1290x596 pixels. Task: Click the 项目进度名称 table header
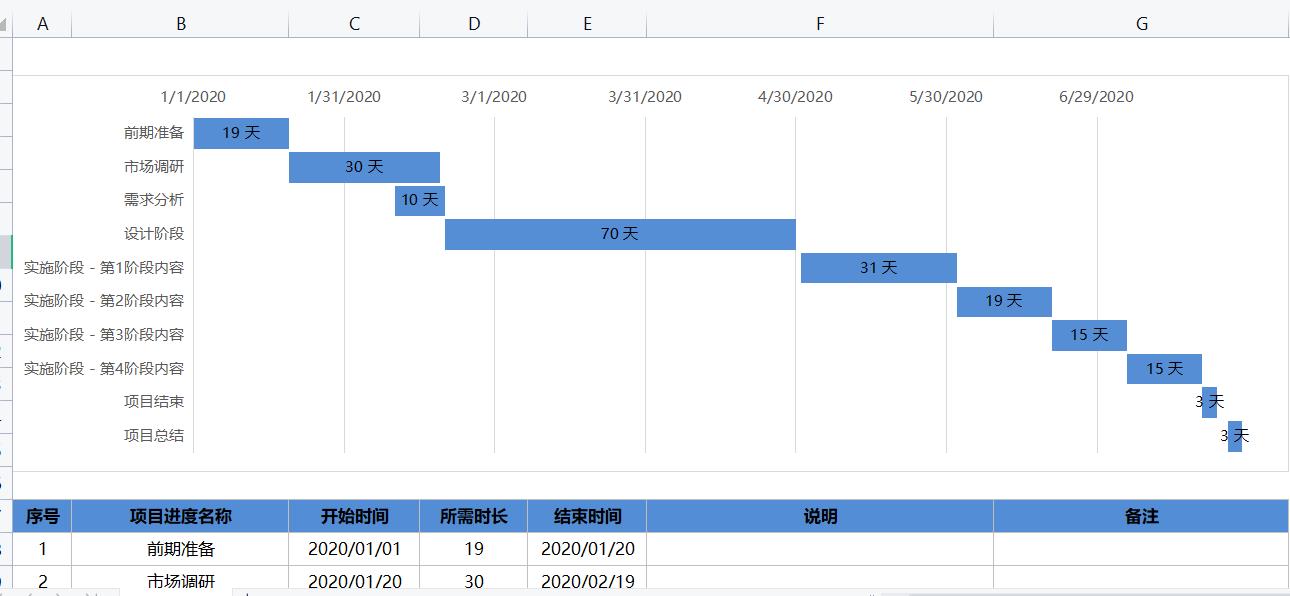click(180, 516)
